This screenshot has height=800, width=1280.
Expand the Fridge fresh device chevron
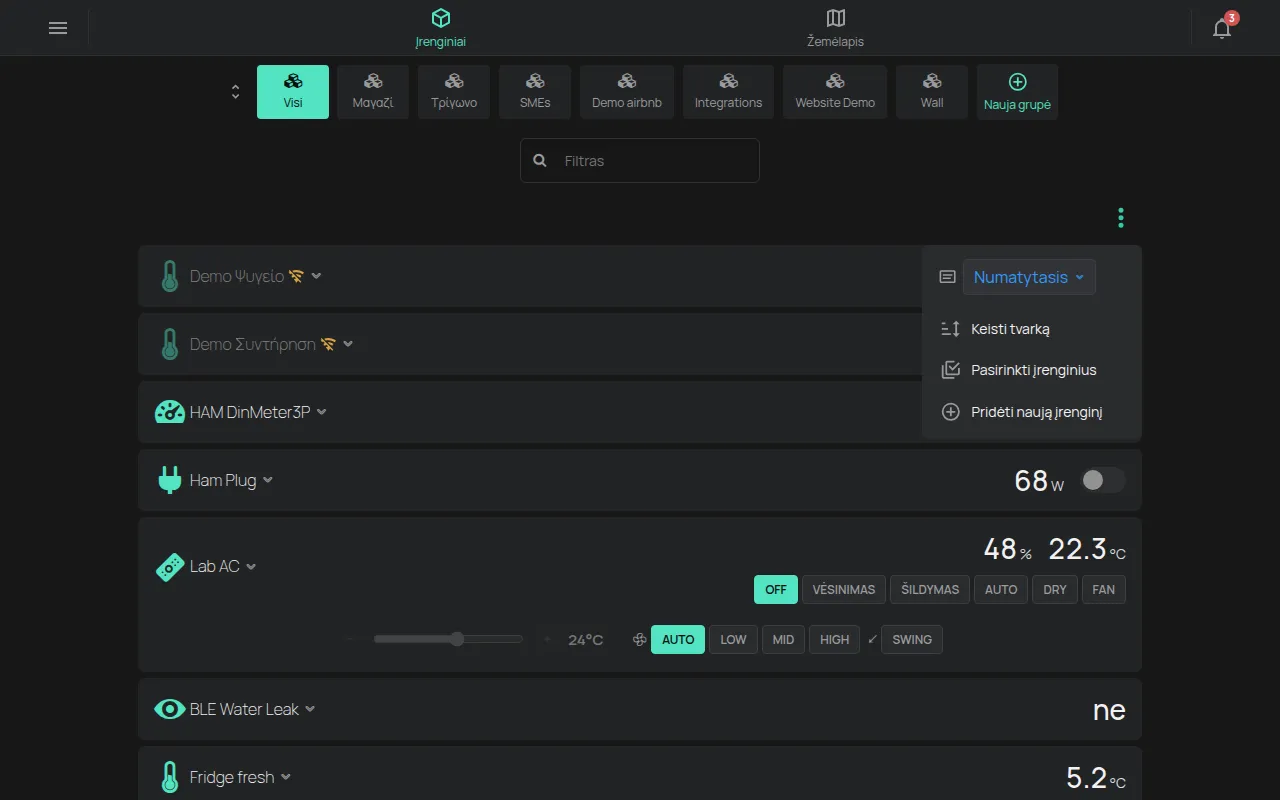tap(286, 777)
